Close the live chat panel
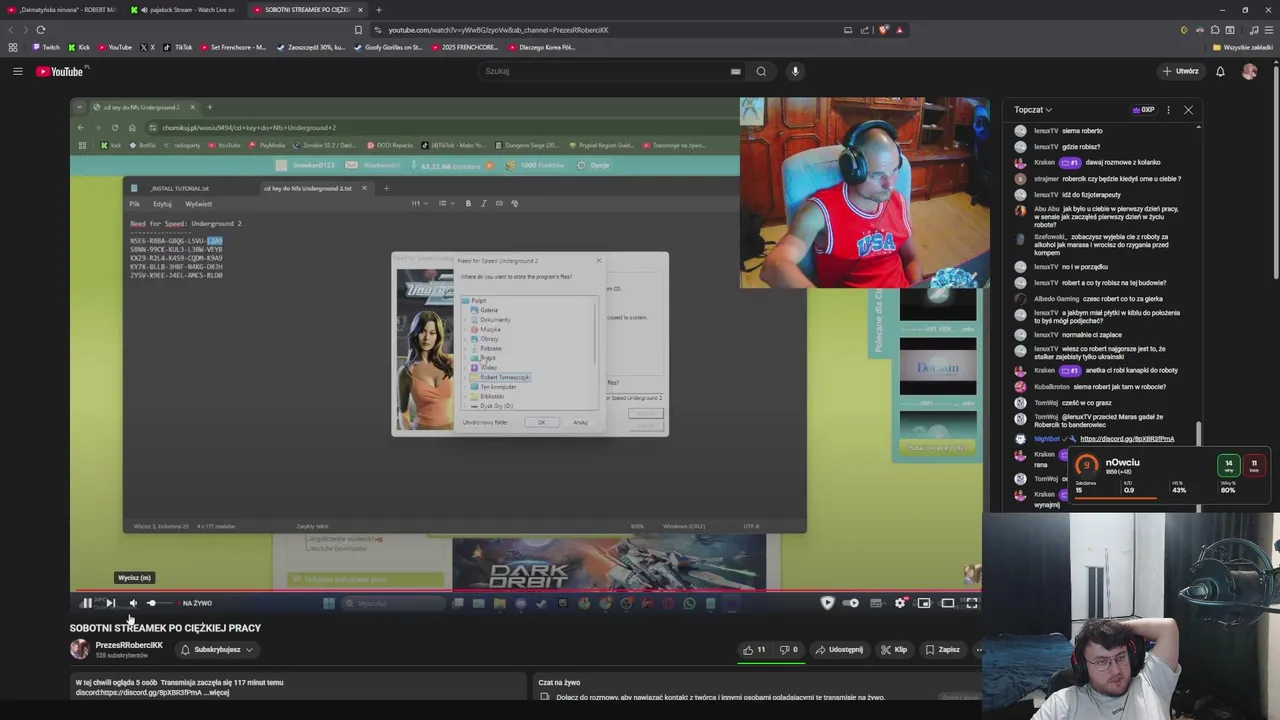 (x=1188, y=109)
